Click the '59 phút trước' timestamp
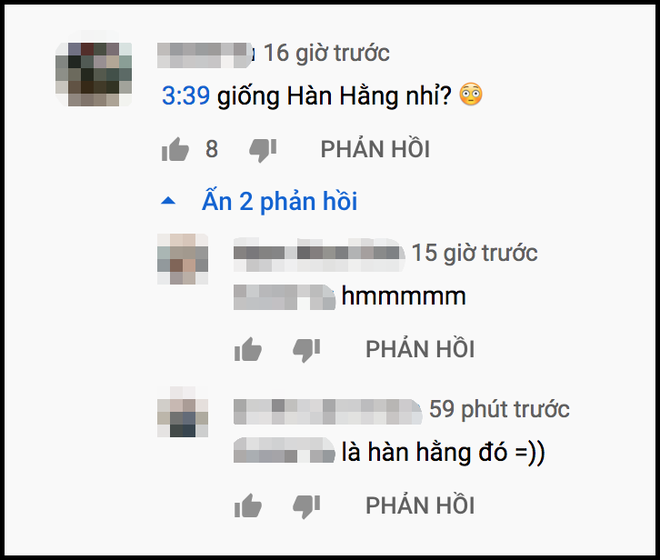The image size is (660, 560). pos(499,409)
